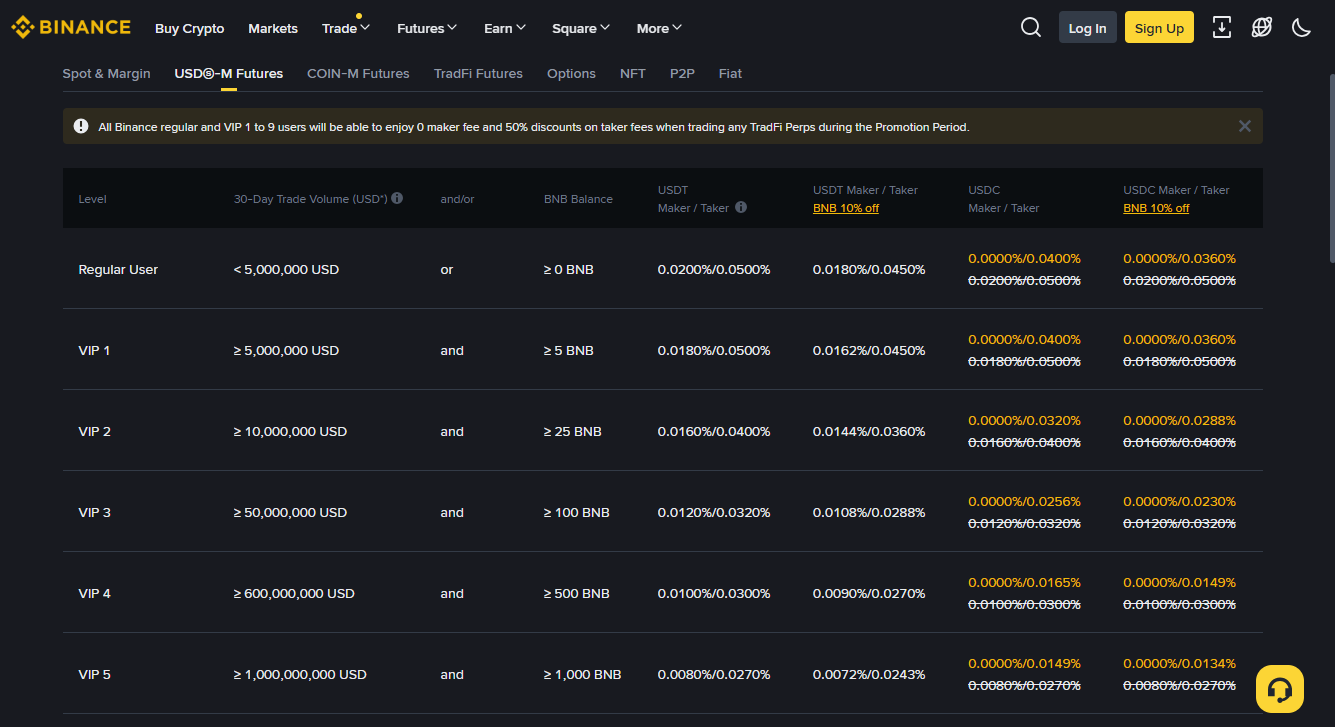Viewport: 1335px width, 727px height.
Task: Select the USDⓈ-M Futures tab
Action: point(229,73)
